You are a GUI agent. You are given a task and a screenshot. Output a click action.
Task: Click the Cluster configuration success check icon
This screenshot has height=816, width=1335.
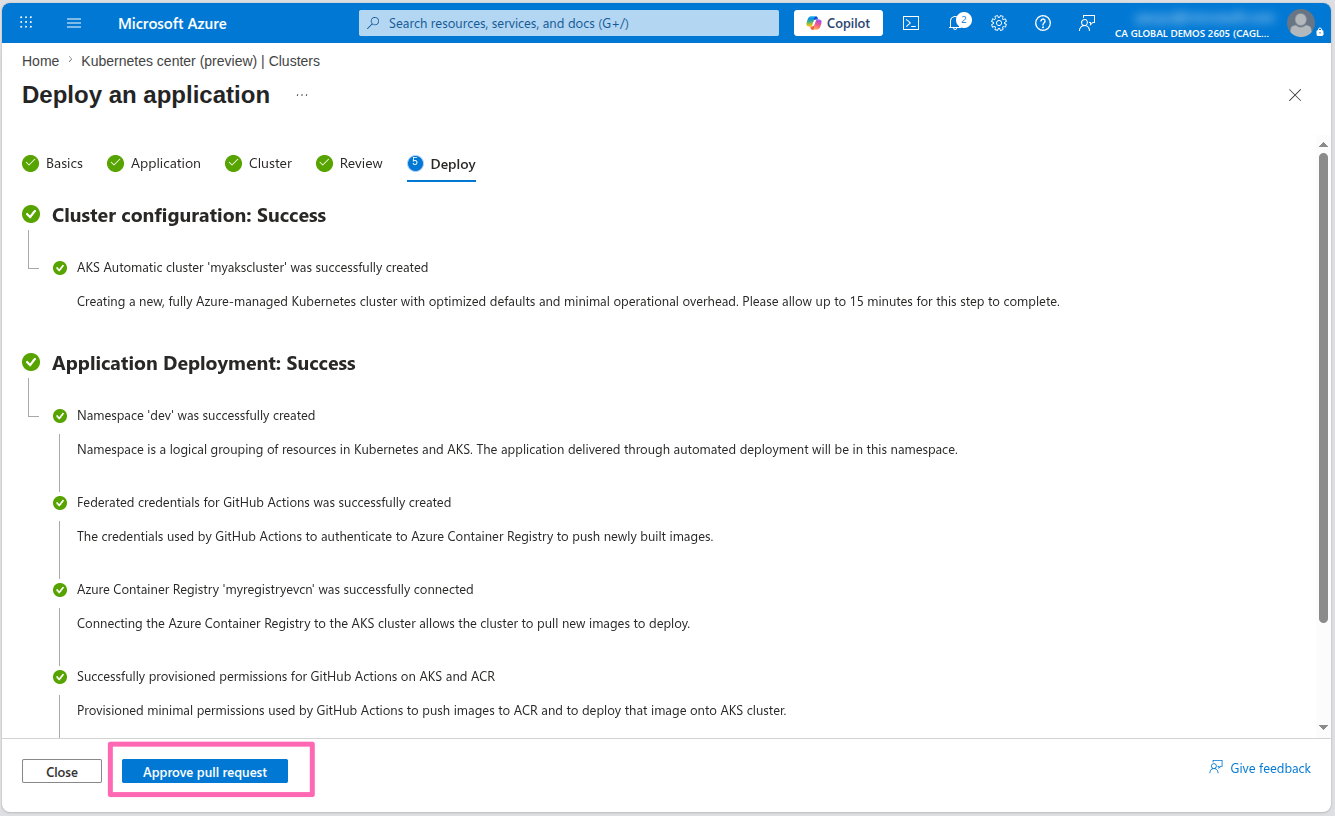click(x=31, y=214)
